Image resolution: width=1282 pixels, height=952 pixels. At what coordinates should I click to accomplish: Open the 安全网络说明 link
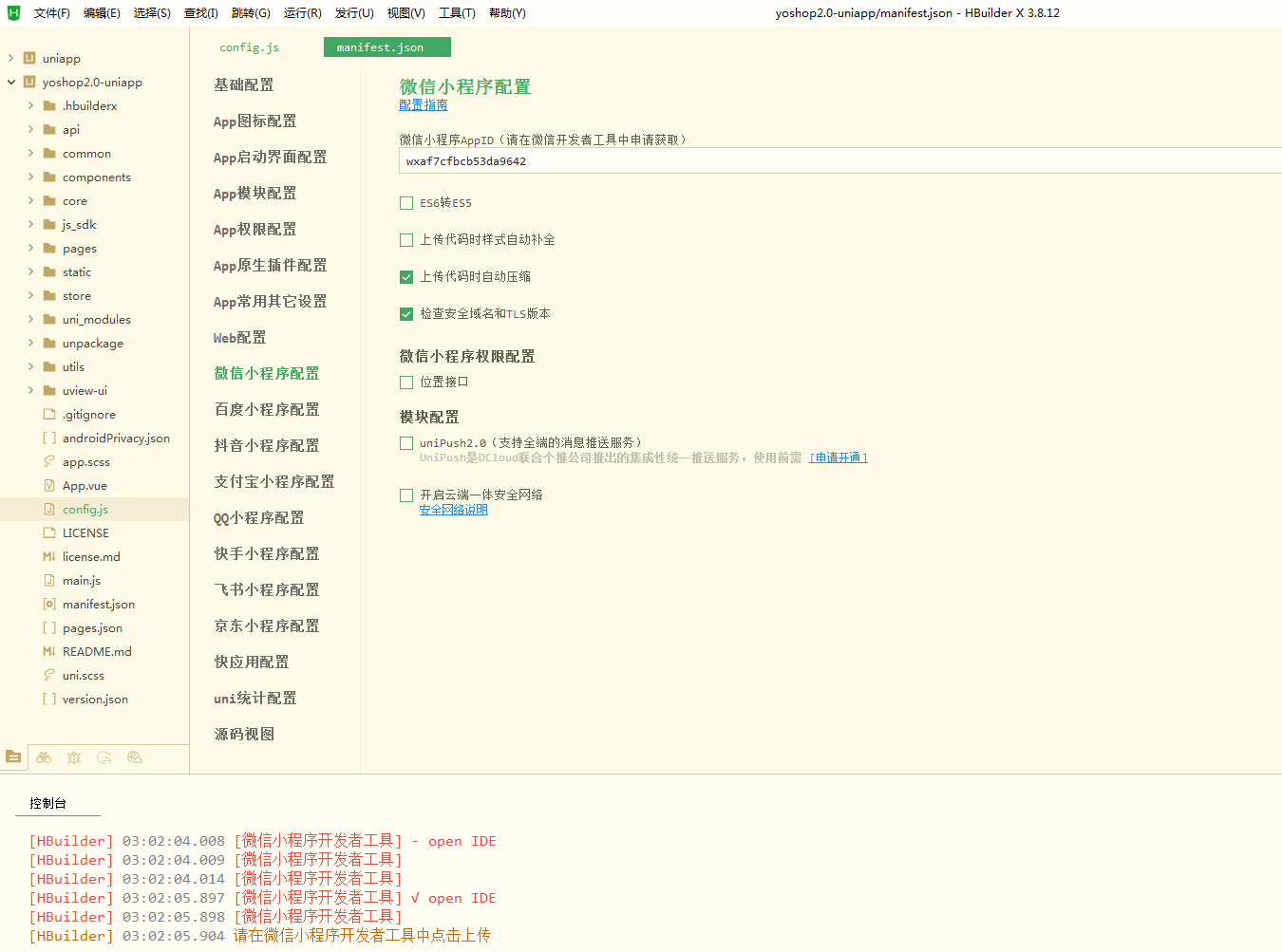point(454,510)
